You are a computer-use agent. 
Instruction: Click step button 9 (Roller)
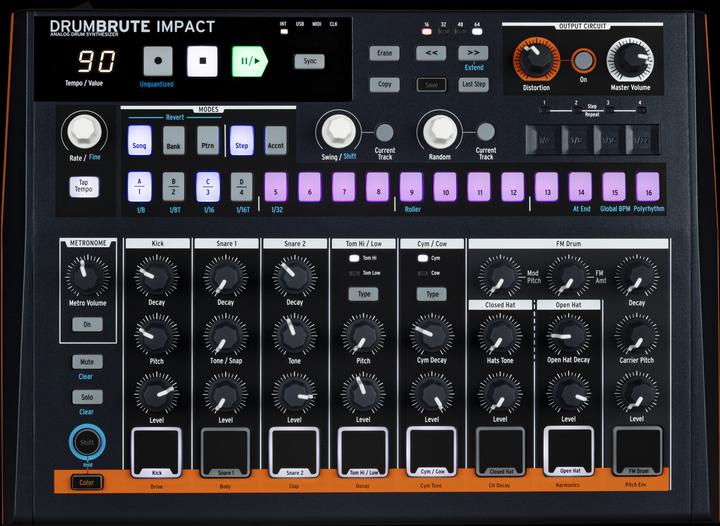pyautogui.click(x=411, y=187)
